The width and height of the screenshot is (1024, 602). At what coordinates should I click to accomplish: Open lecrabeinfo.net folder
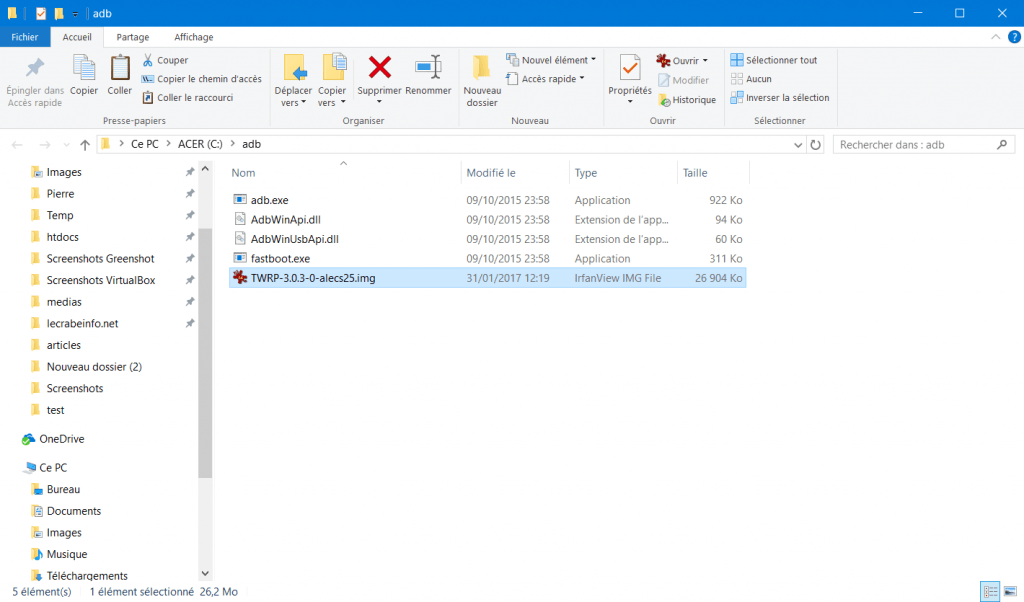[x=82, y=323]
